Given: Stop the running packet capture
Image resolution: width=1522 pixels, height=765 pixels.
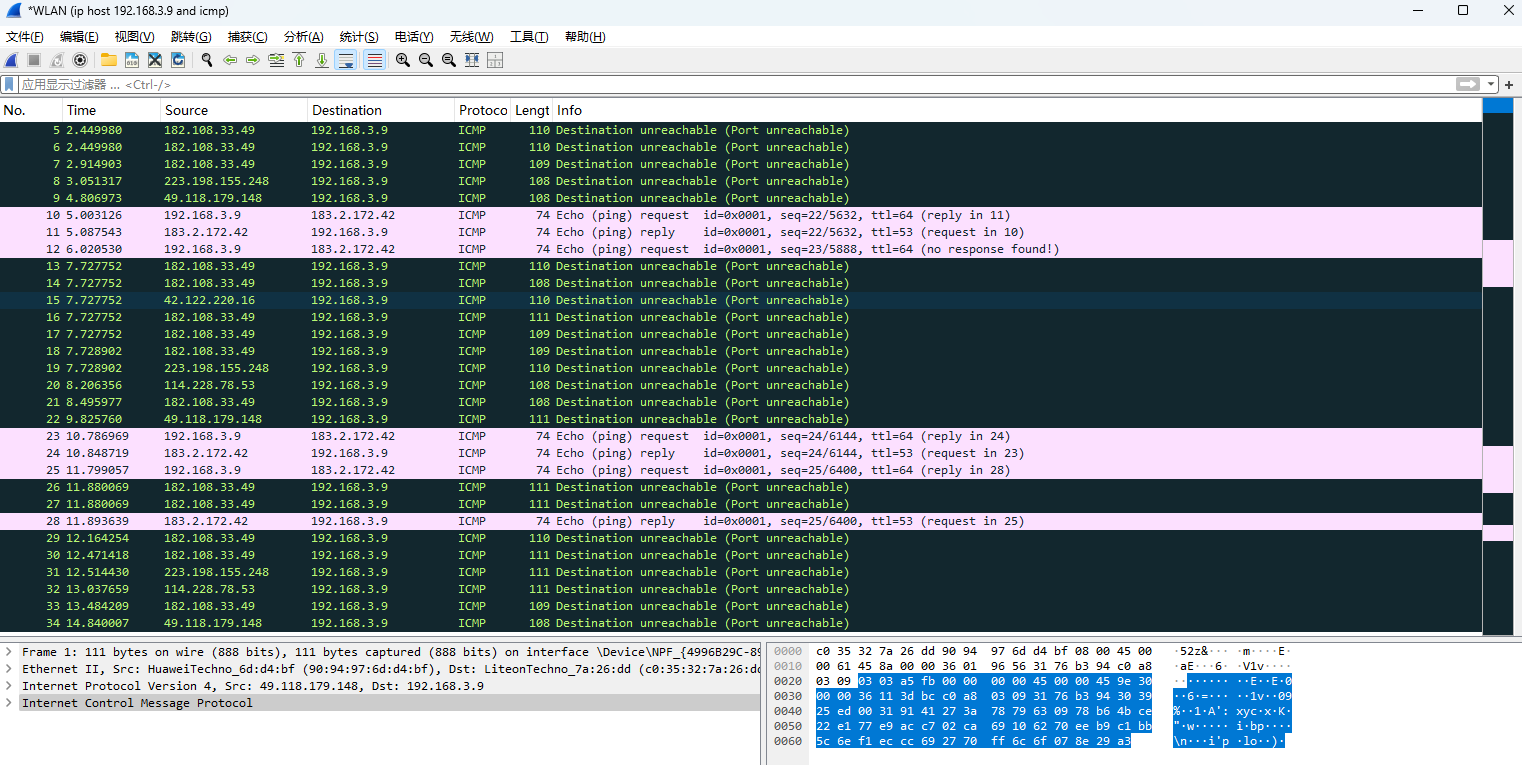Looking at the screenshot, I should pyautogui.click(x=34, y=60).
